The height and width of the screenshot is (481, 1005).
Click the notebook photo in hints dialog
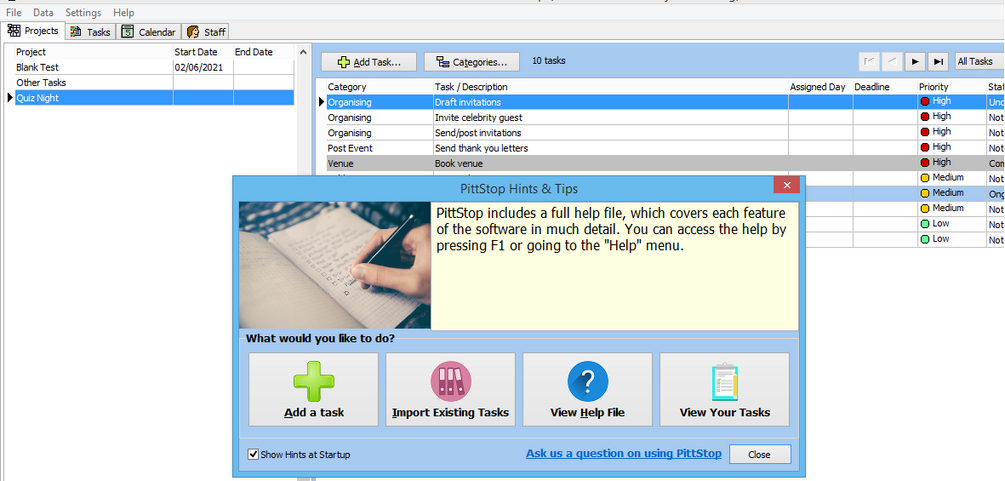click(335, 266)
